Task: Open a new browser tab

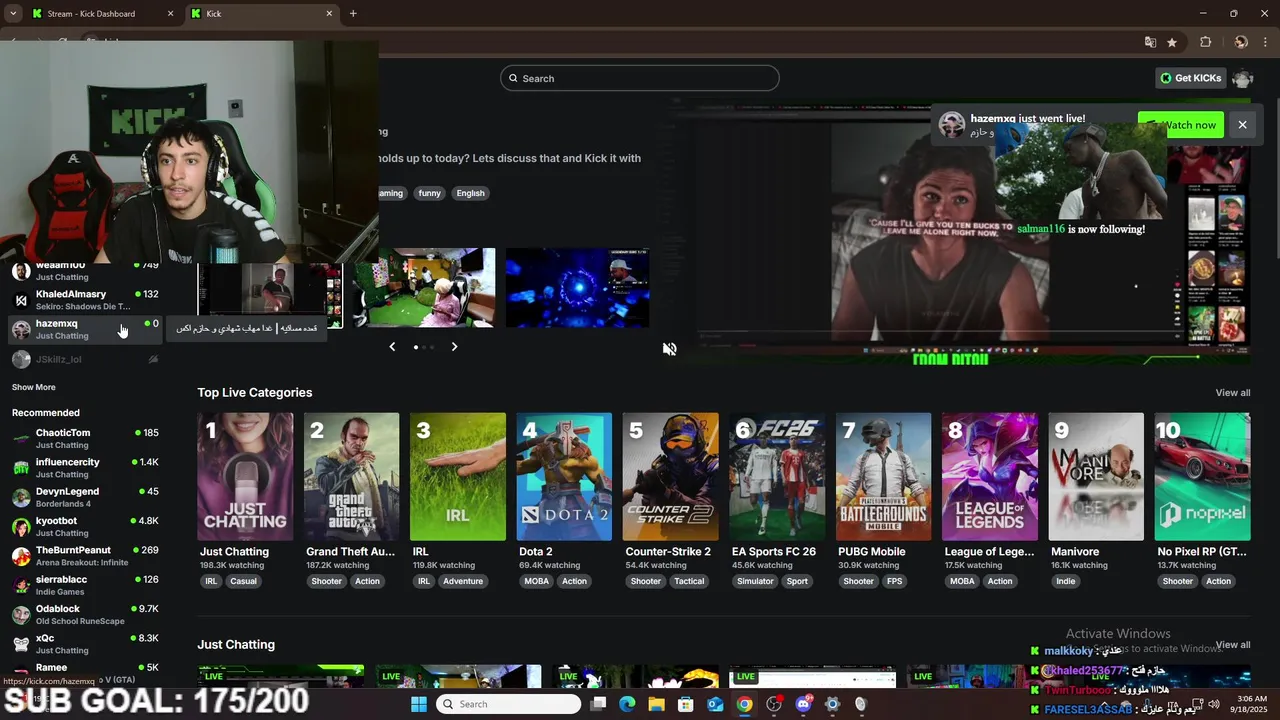Action: (353, 13)
